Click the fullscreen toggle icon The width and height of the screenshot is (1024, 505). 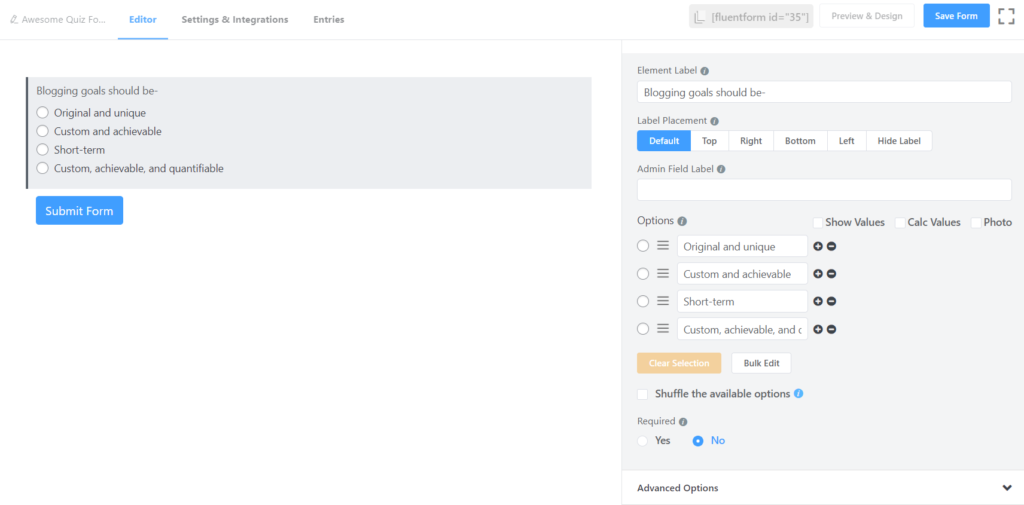[1006, 16]
